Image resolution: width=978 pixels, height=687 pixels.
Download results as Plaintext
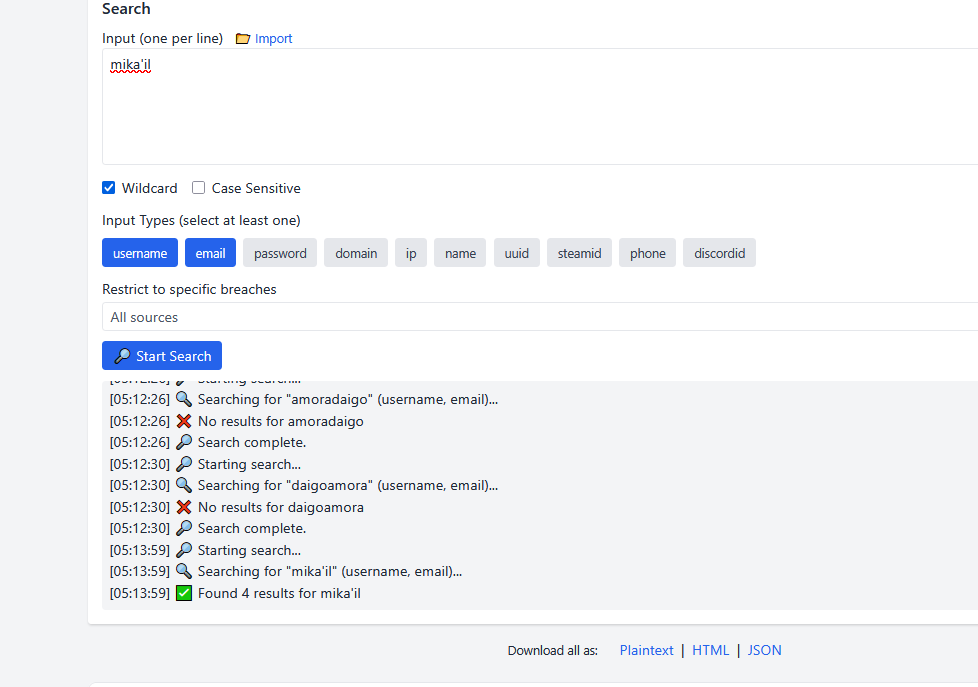646,650
